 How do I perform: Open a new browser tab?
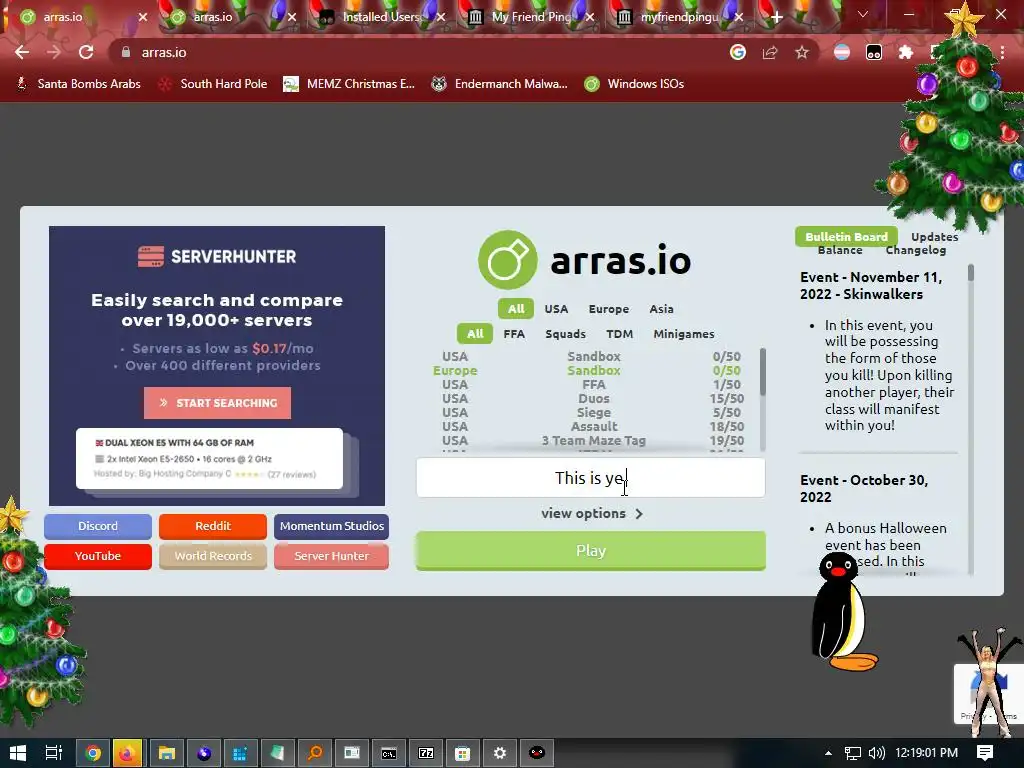(x=776, y=17)
